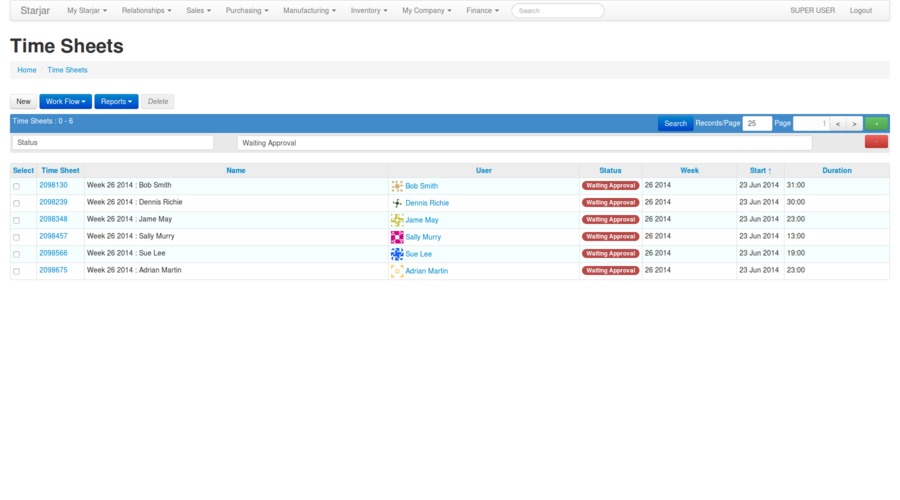This screenshot has width=900, height=500.
Task: Click Adrian Martin's avatar icon
Action: point(397,271)
